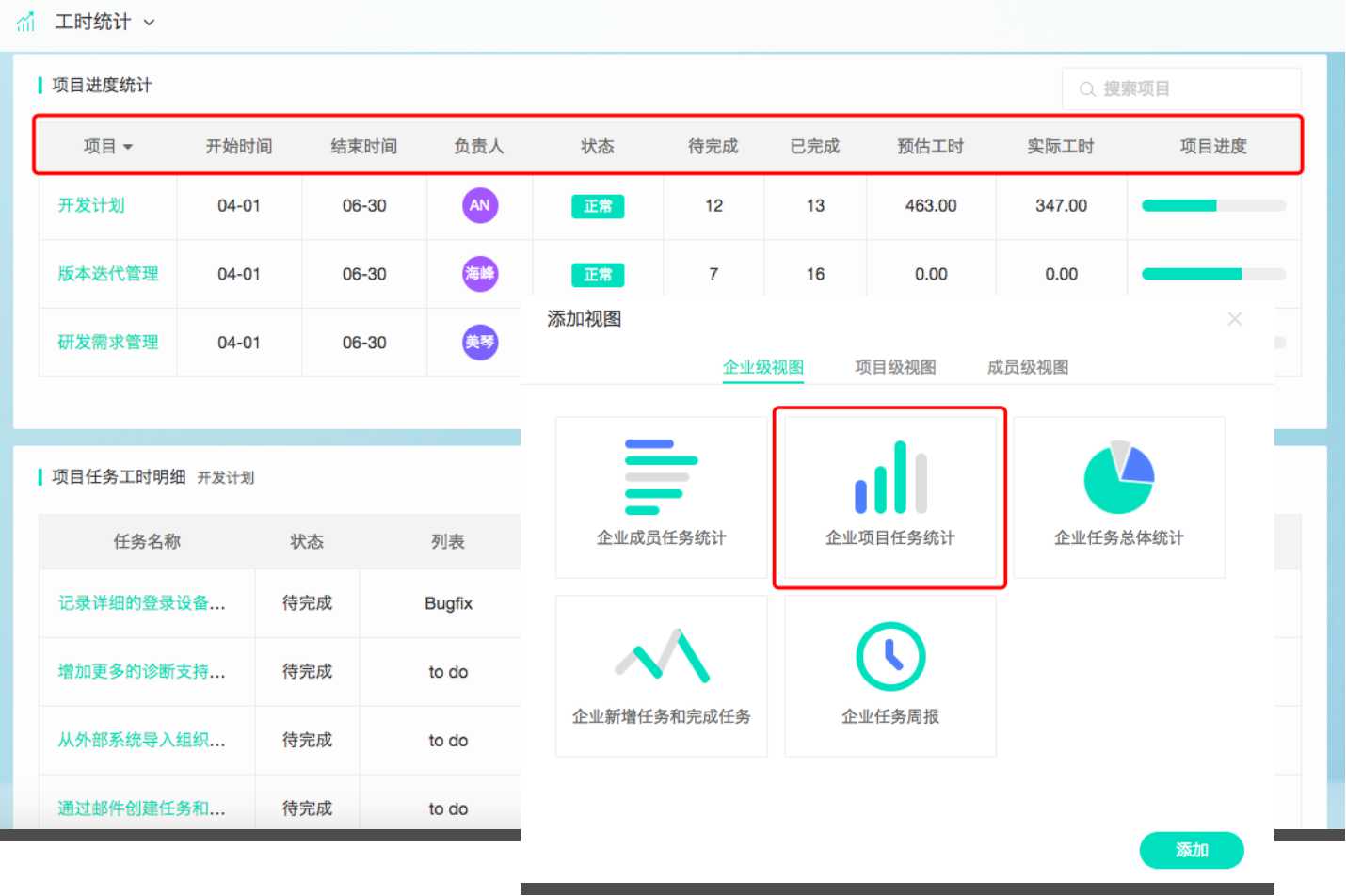Close the 添加视图 dialog
Screen dimensions: 1346x896
pos(1234,319)
